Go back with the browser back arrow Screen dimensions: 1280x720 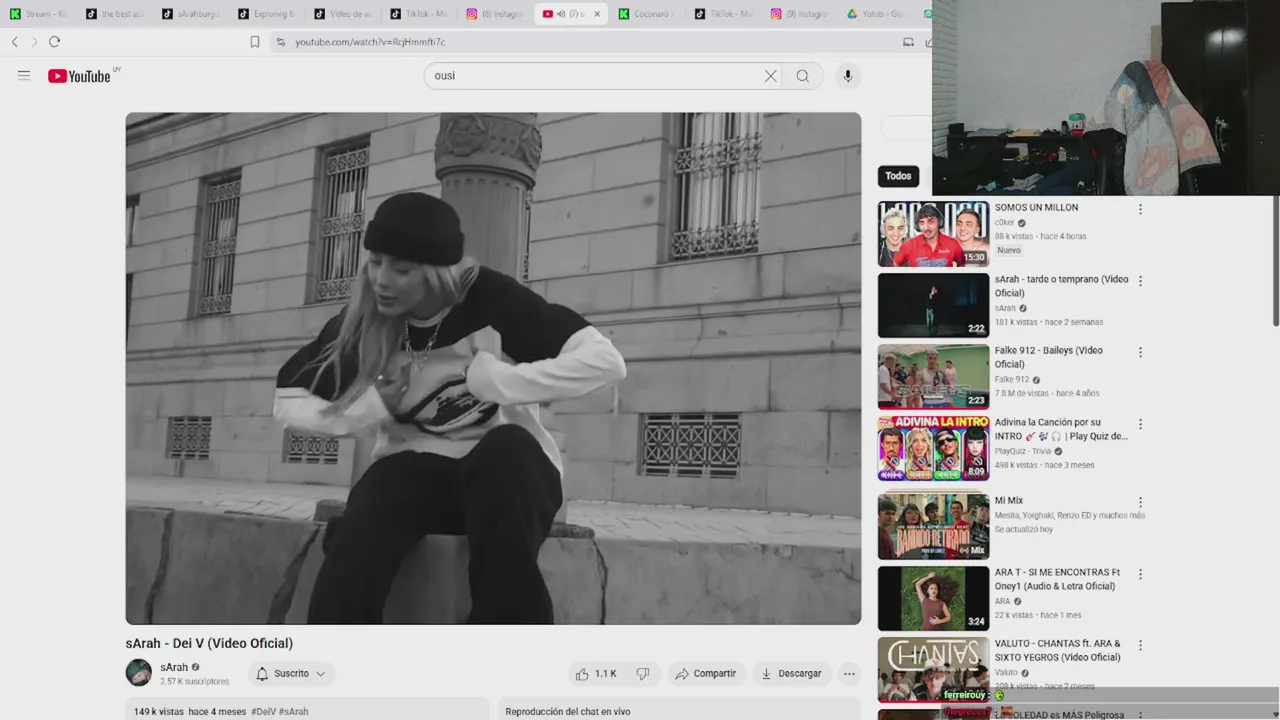[14, 42]
